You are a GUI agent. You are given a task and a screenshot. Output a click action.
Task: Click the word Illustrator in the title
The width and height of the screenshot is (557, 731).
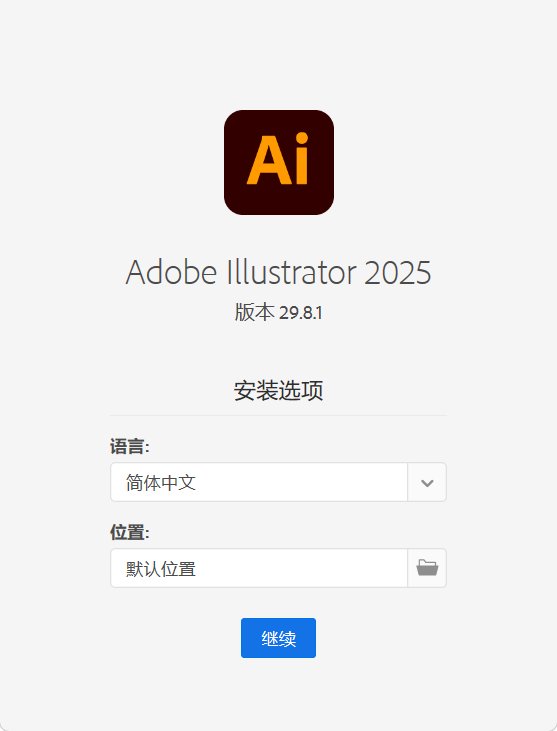tap(291, 272)
